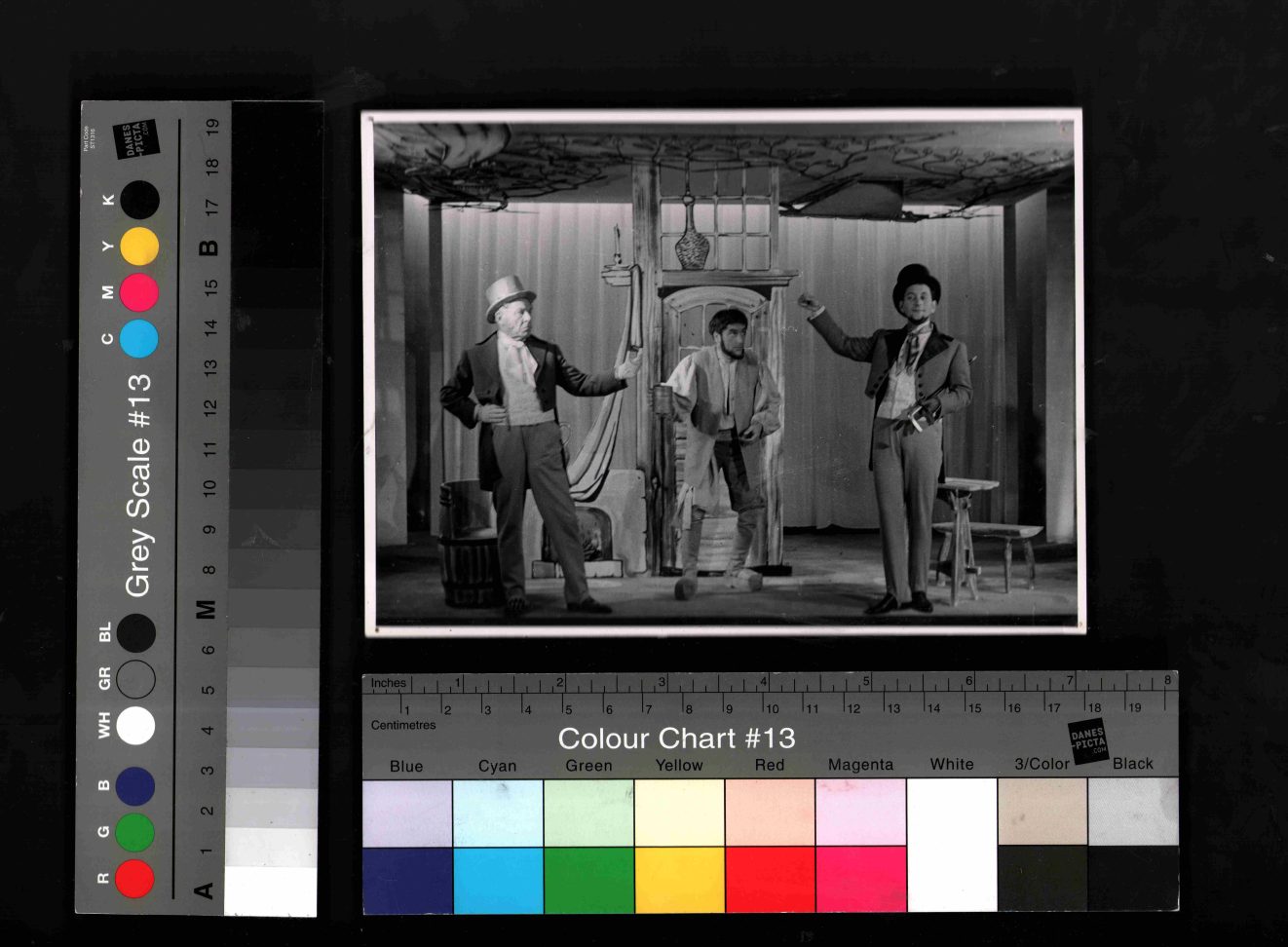1288x947 pixels.
Task: Pick the bright cyan swatch under Cyan
Action: coord(498,880)
